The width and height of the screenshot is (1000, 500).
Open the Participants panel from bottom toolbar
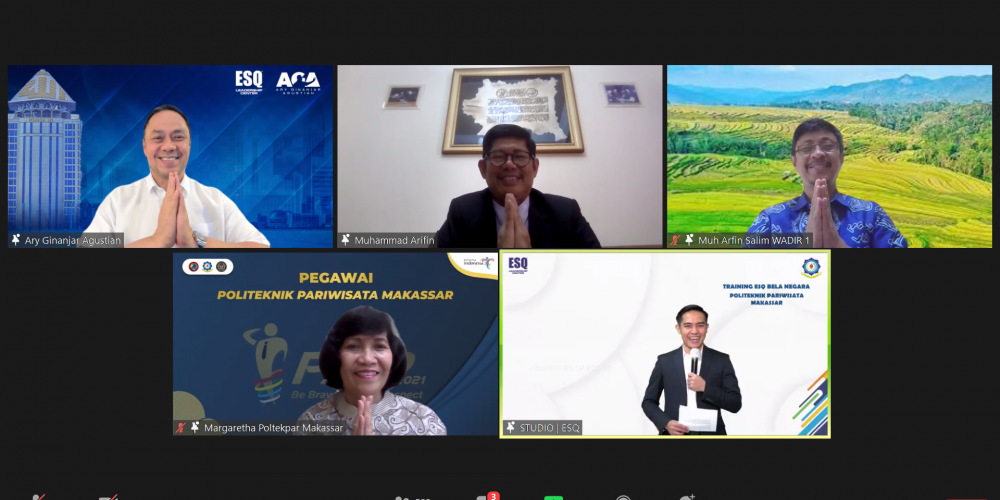[x=404, y=497]
